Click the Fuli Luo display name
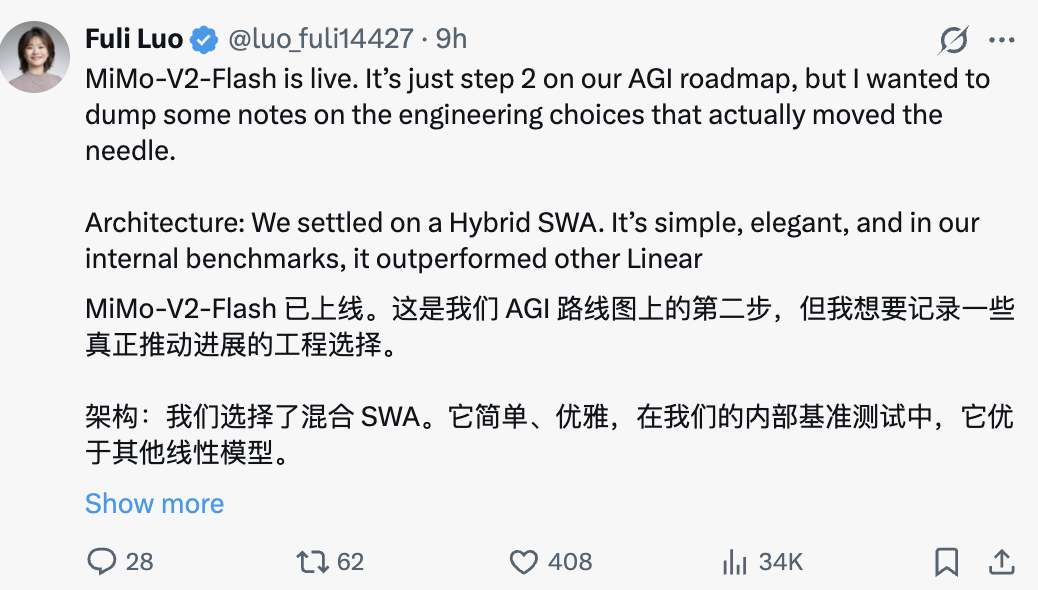1038x590 pixels. [x=134, y=39]
